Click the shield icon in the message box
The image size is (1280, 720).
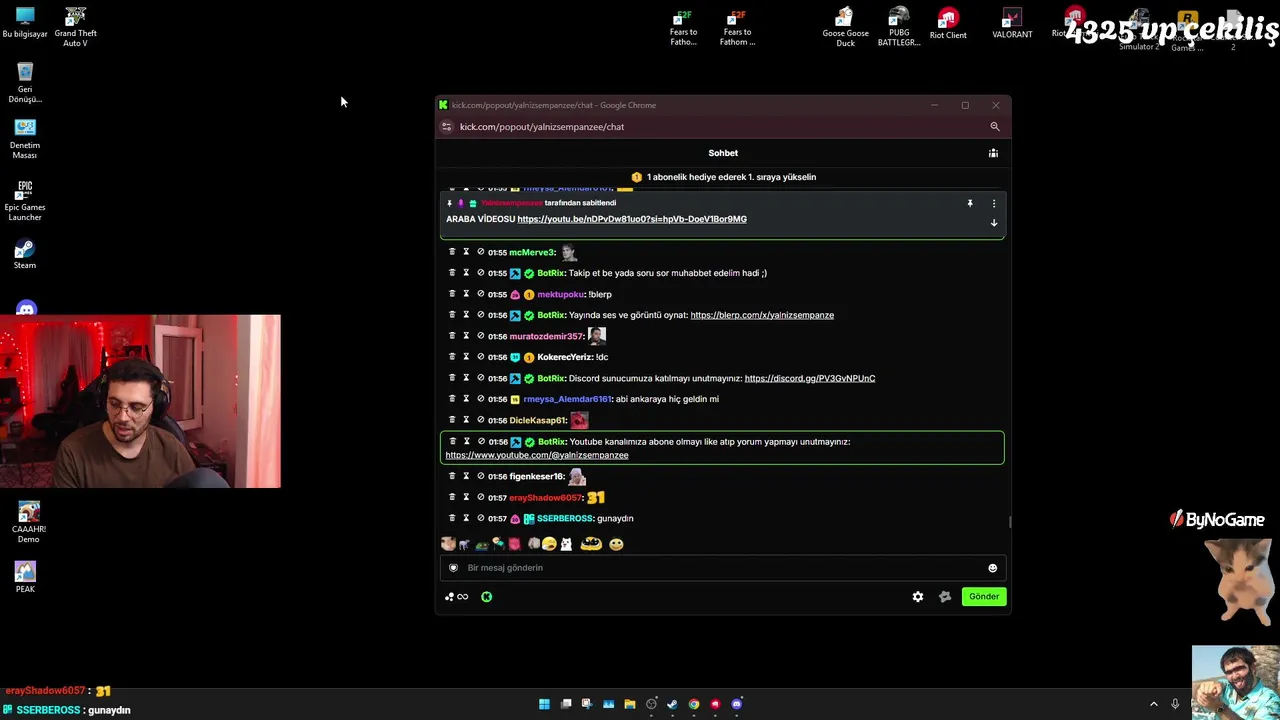[453, 568]
